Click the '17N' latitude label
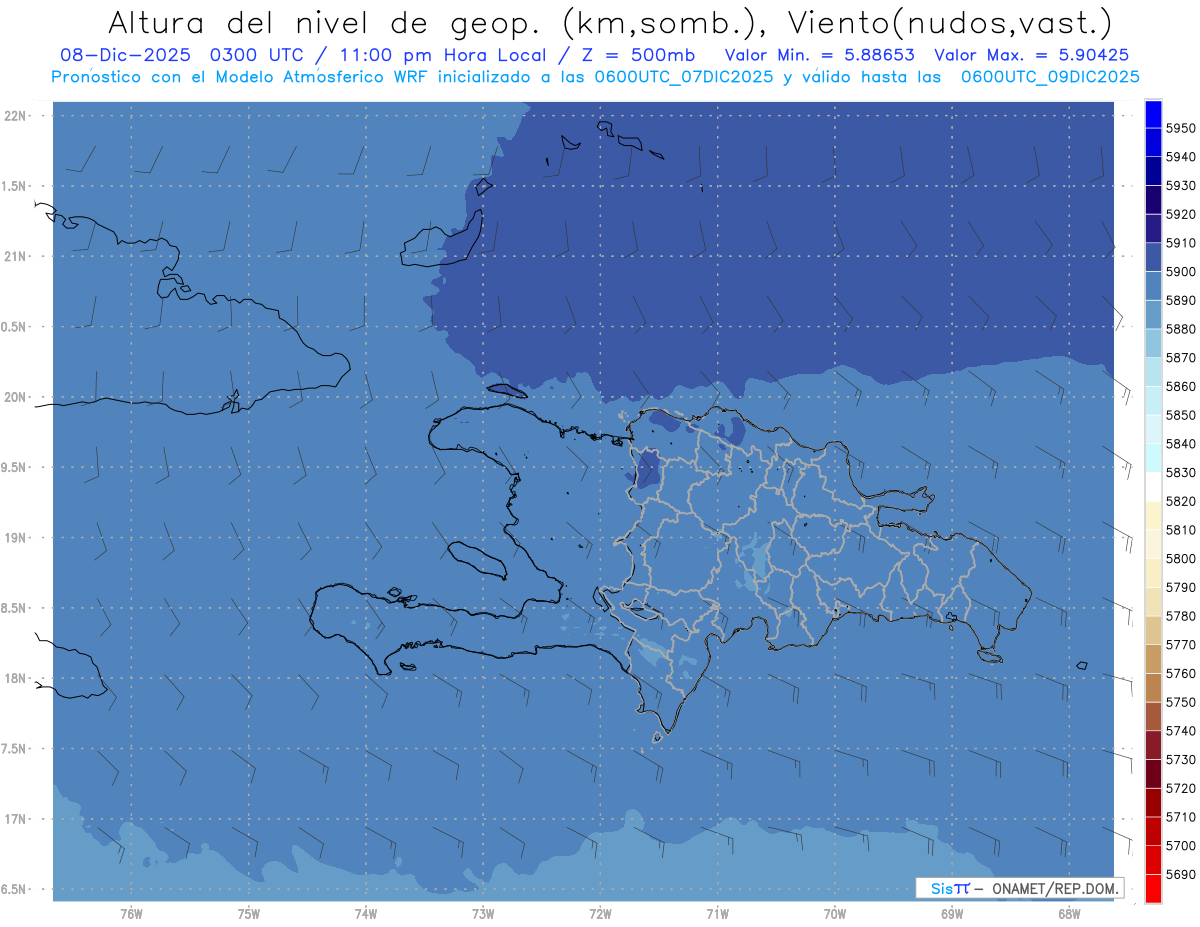 point(16,819)
